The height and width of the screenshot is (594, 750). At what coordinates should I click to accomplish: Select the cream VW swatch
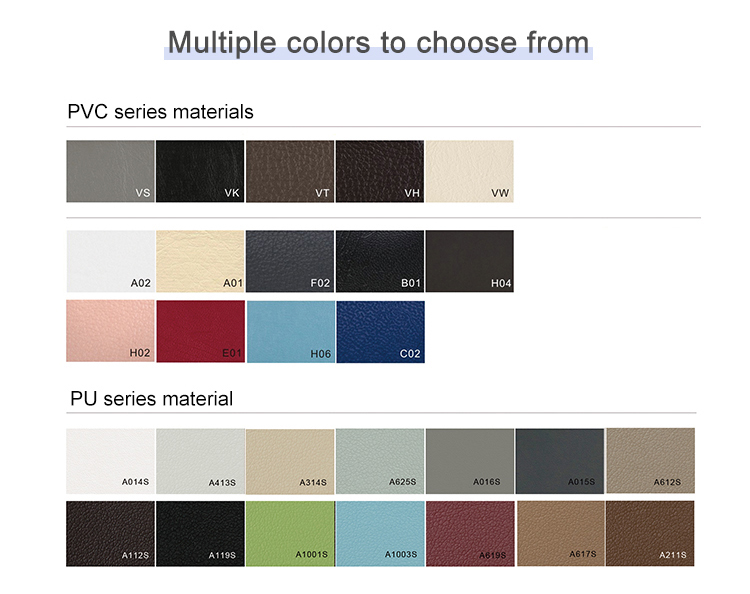470,171
